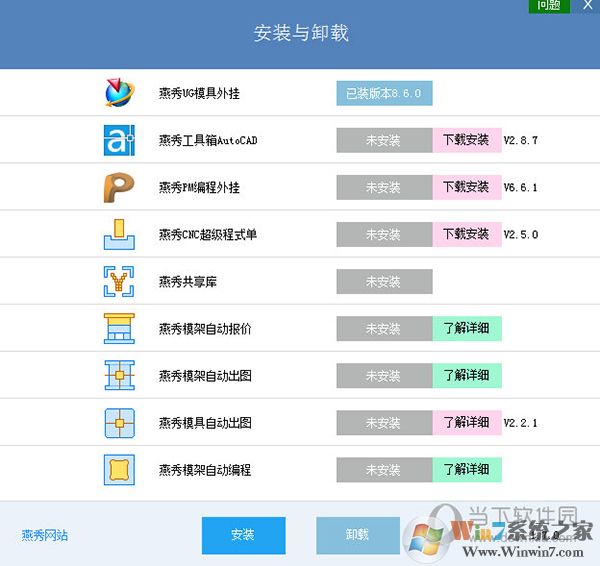Select the 燕秀CNC超级程式单 icon
Image resolution: width=600 pixels, height=566 pixels.
point(119,234)
